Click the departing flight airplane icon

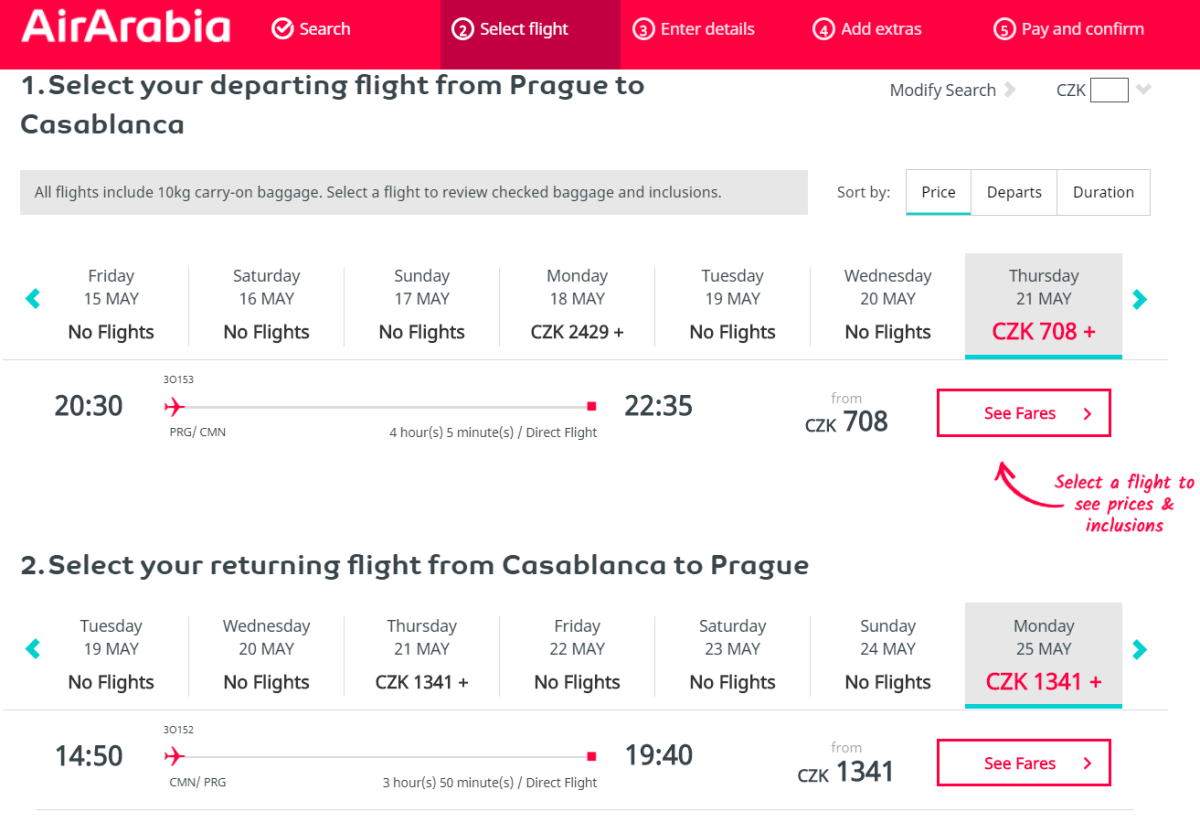[x=175, y=406]
